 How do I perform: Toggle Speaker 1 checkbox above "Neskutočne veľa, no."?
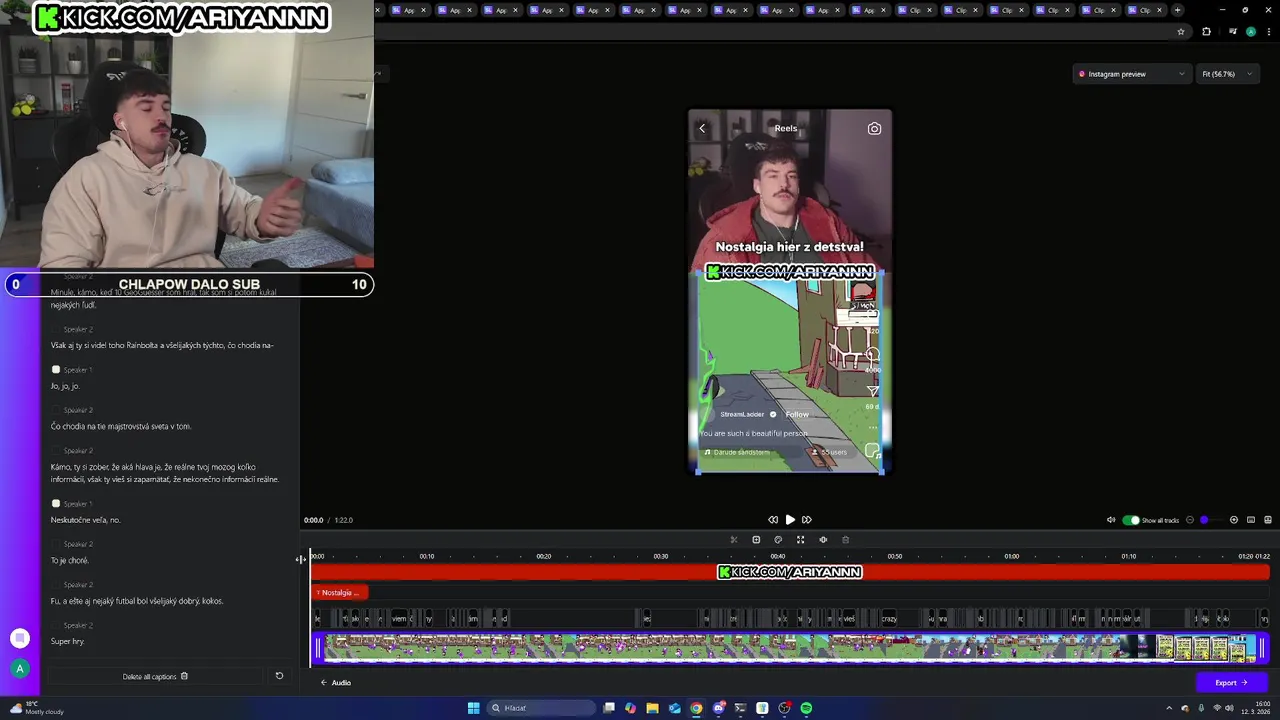click(56, 504)
